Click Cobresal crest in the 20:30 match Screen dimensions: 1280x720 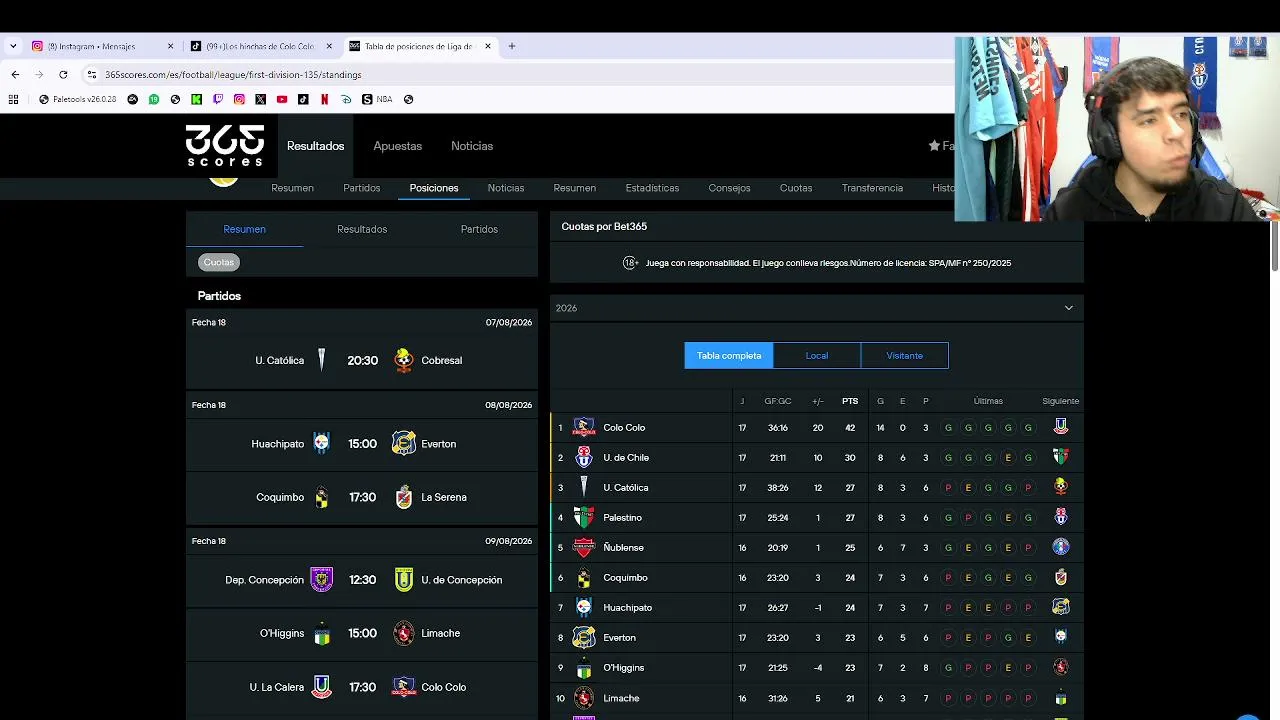[404, 360]
